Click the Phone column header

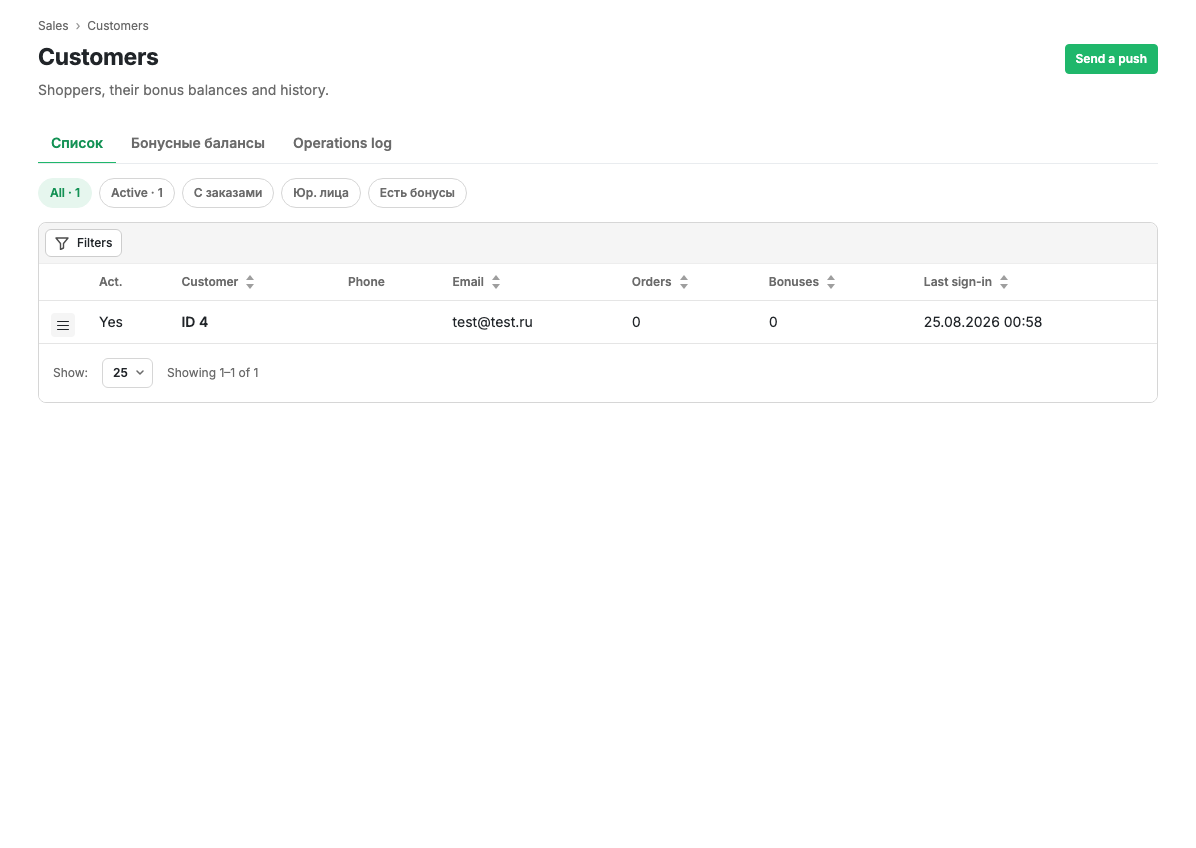(x=366, y=282)
